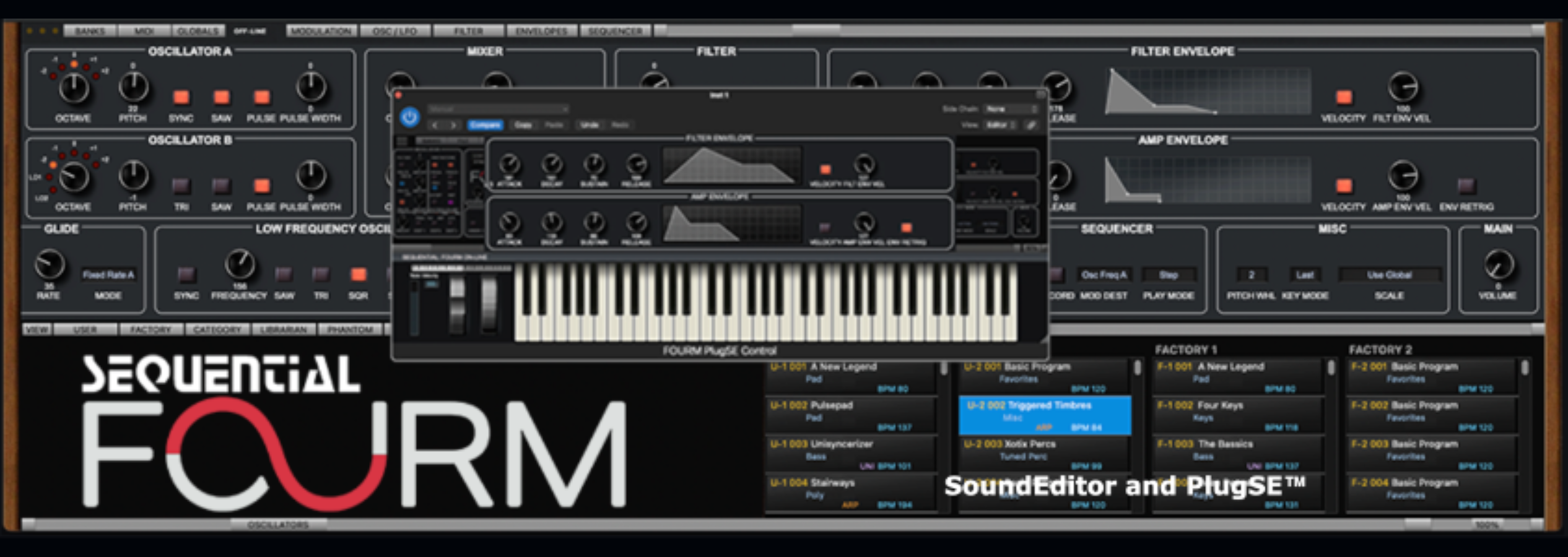Open Play Mode dropdown showing Step
Viewport: 1568px width, 557px height.
pyautogui.click(x=1169, y=275)
